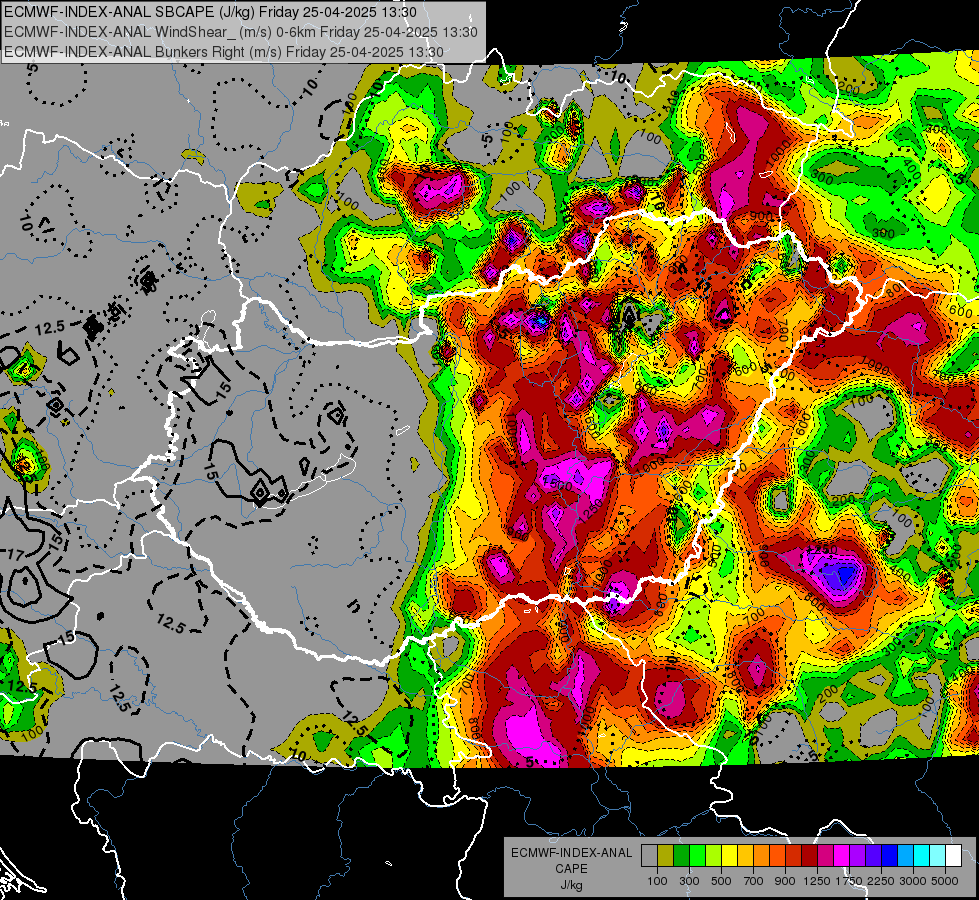Screen dimensions: 979x900
Task: Click the bright green legend swatch
Action: point(697,856)
